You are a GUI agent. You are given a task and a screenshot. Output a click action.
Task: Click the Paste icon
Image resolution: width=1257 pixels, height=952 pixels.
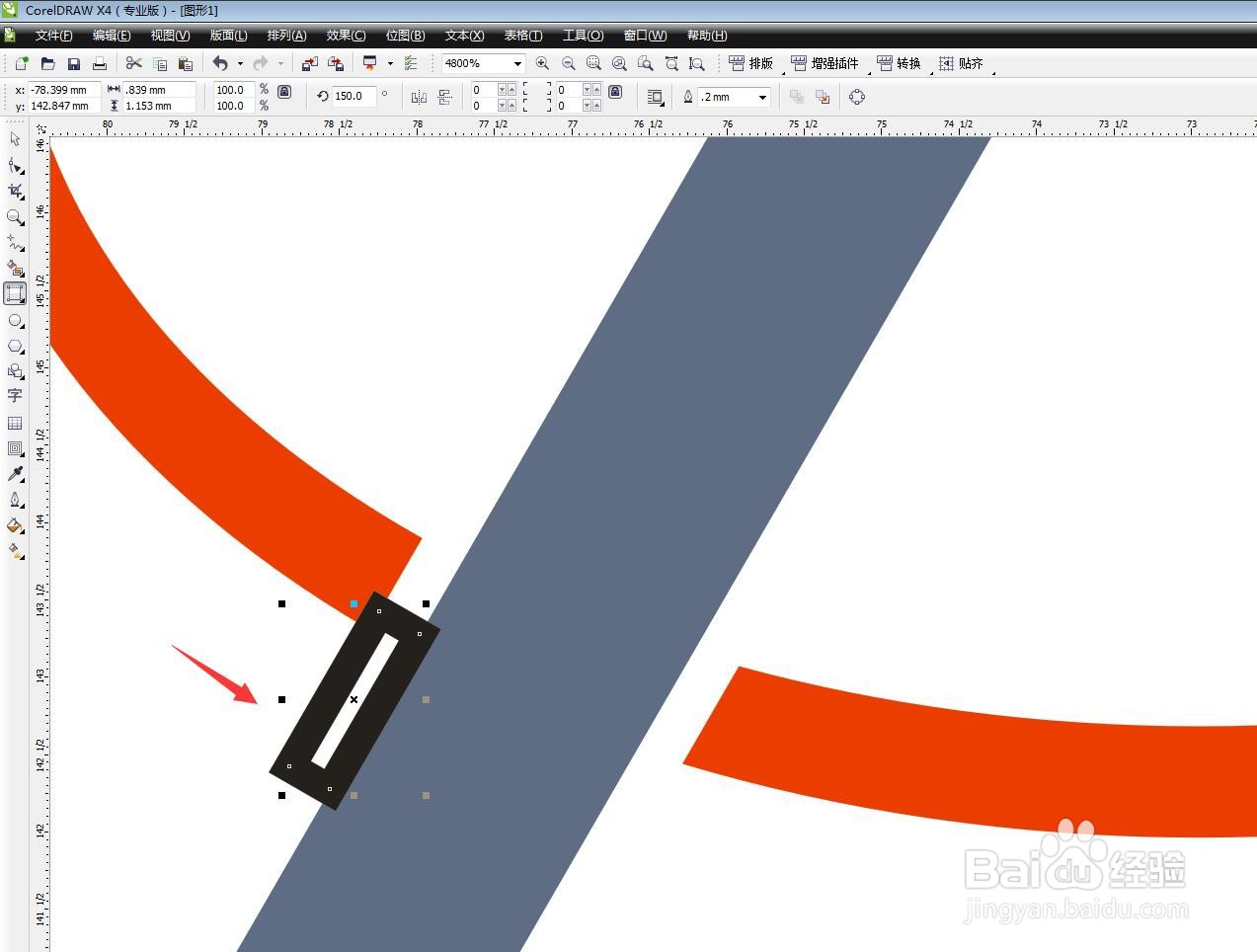tap(185, 63)
